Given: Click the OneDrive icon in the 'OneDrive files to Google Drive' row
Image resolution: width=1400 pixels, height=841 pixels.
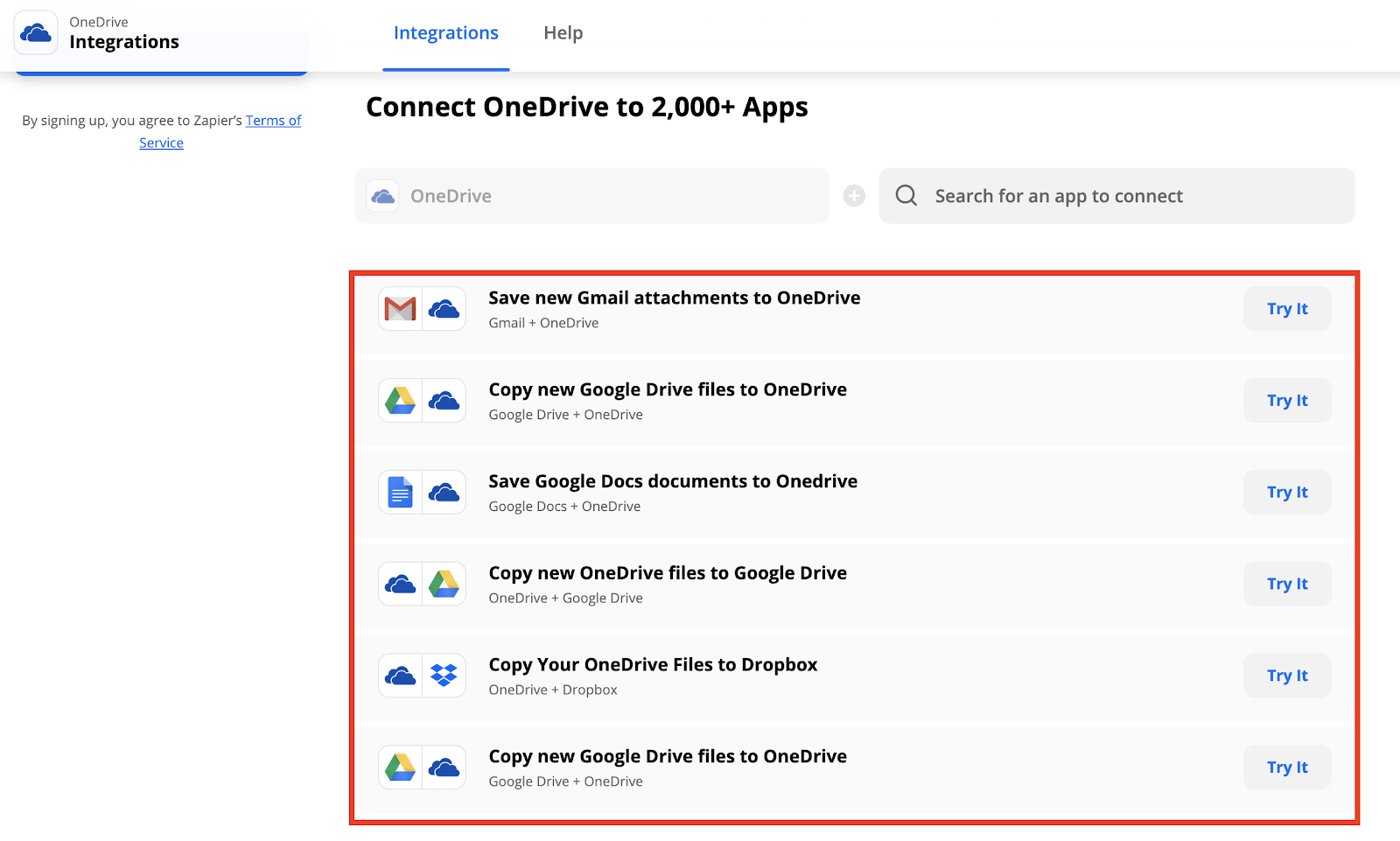Looking at the screenshot, I should point(401,584).
